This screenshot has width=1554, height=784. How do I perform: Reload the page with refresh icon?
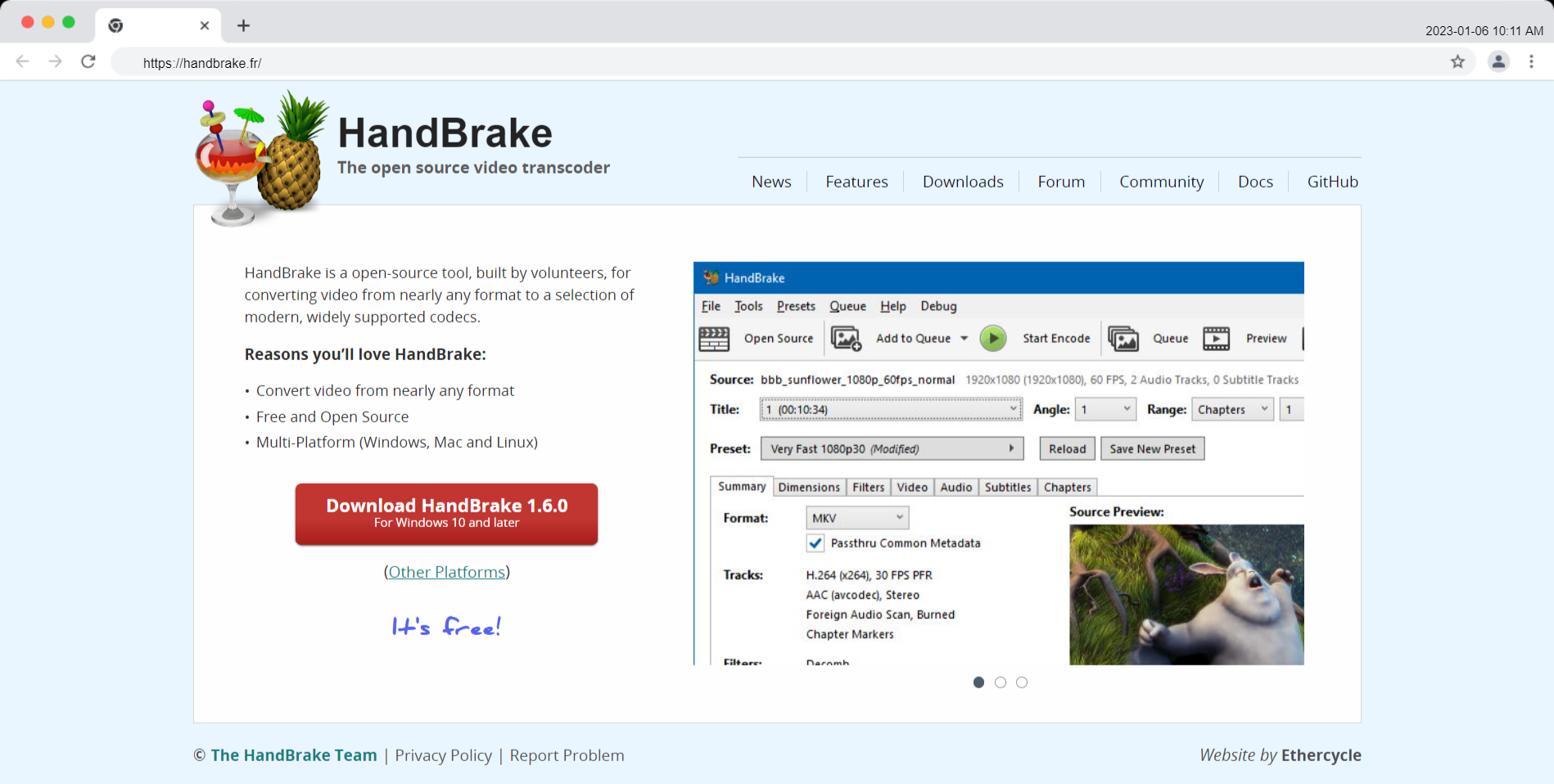point(88,61)
